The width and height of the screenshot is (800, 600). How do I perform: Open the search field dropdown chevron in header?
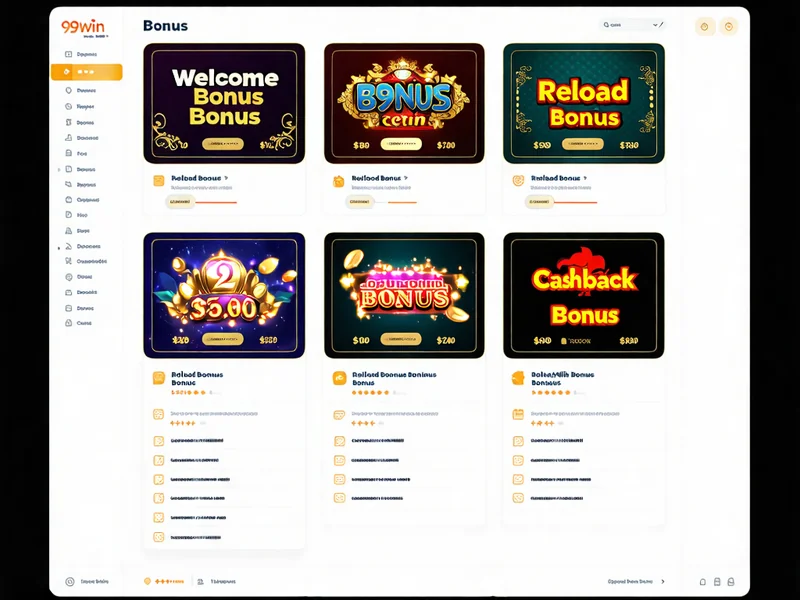655,24
